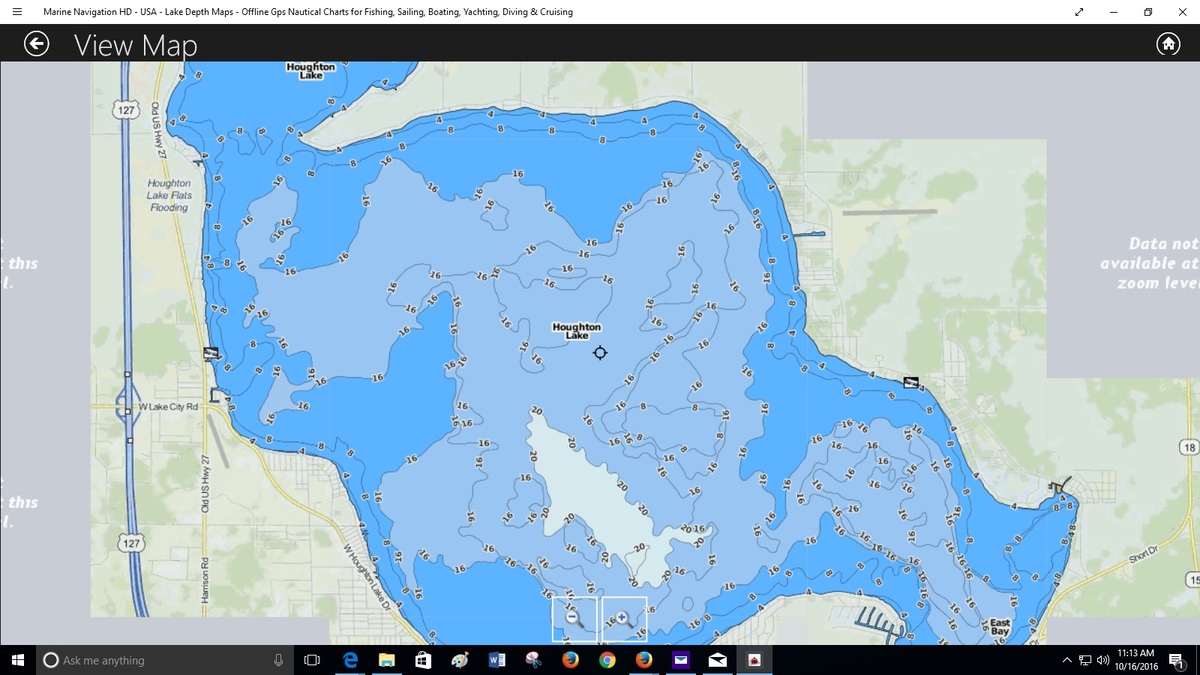Zoom out with the minus magnifier
The height and width of the screenshot is (675, 1200).
click(575, 618)
